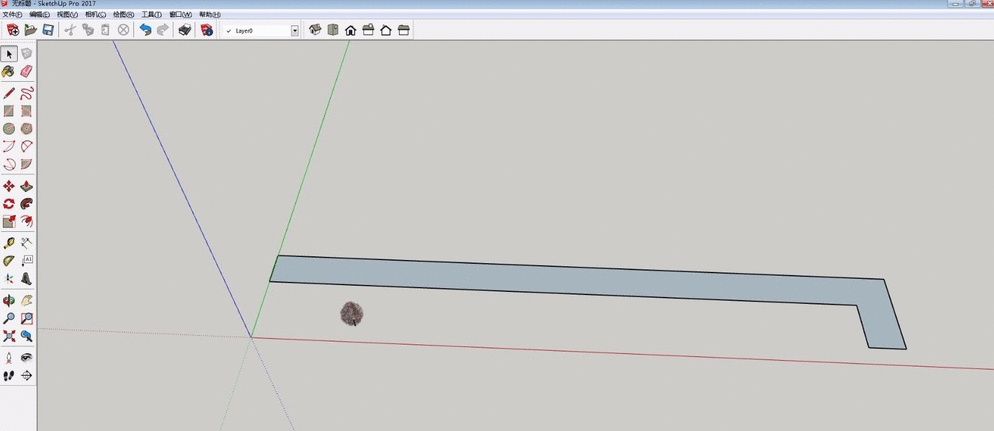Save the model with Save icon
The image size is (994, 431).
click(48, 30)
